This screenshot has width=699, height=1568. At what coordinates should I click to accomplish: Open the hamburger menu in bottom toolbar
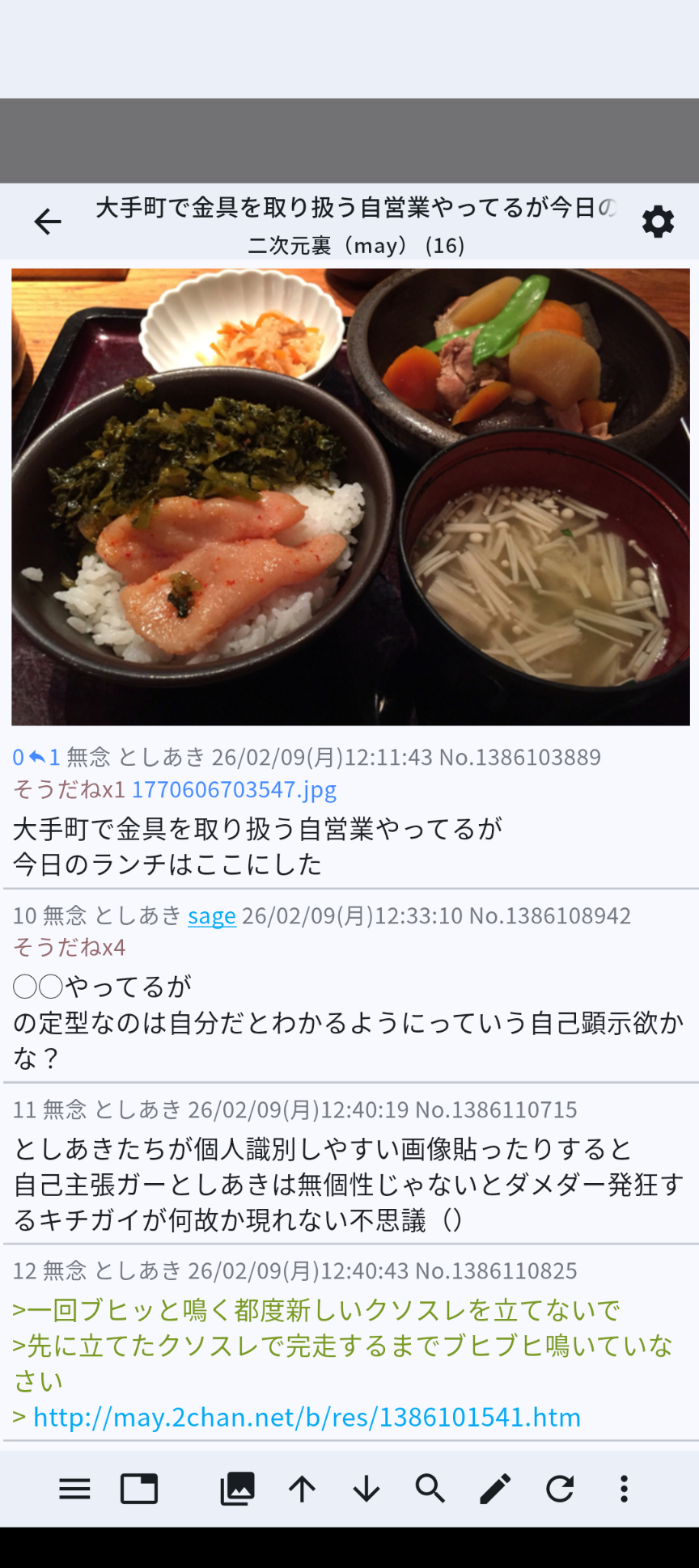[74, 1489]
